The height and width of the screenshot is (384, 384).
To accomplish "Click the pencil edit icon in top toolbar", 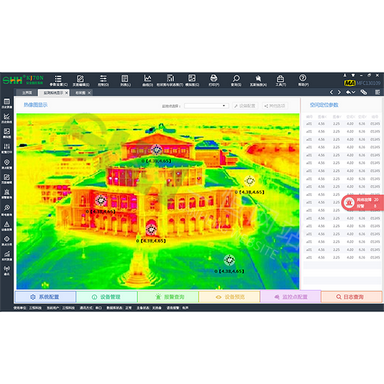I will click(80, 79).
